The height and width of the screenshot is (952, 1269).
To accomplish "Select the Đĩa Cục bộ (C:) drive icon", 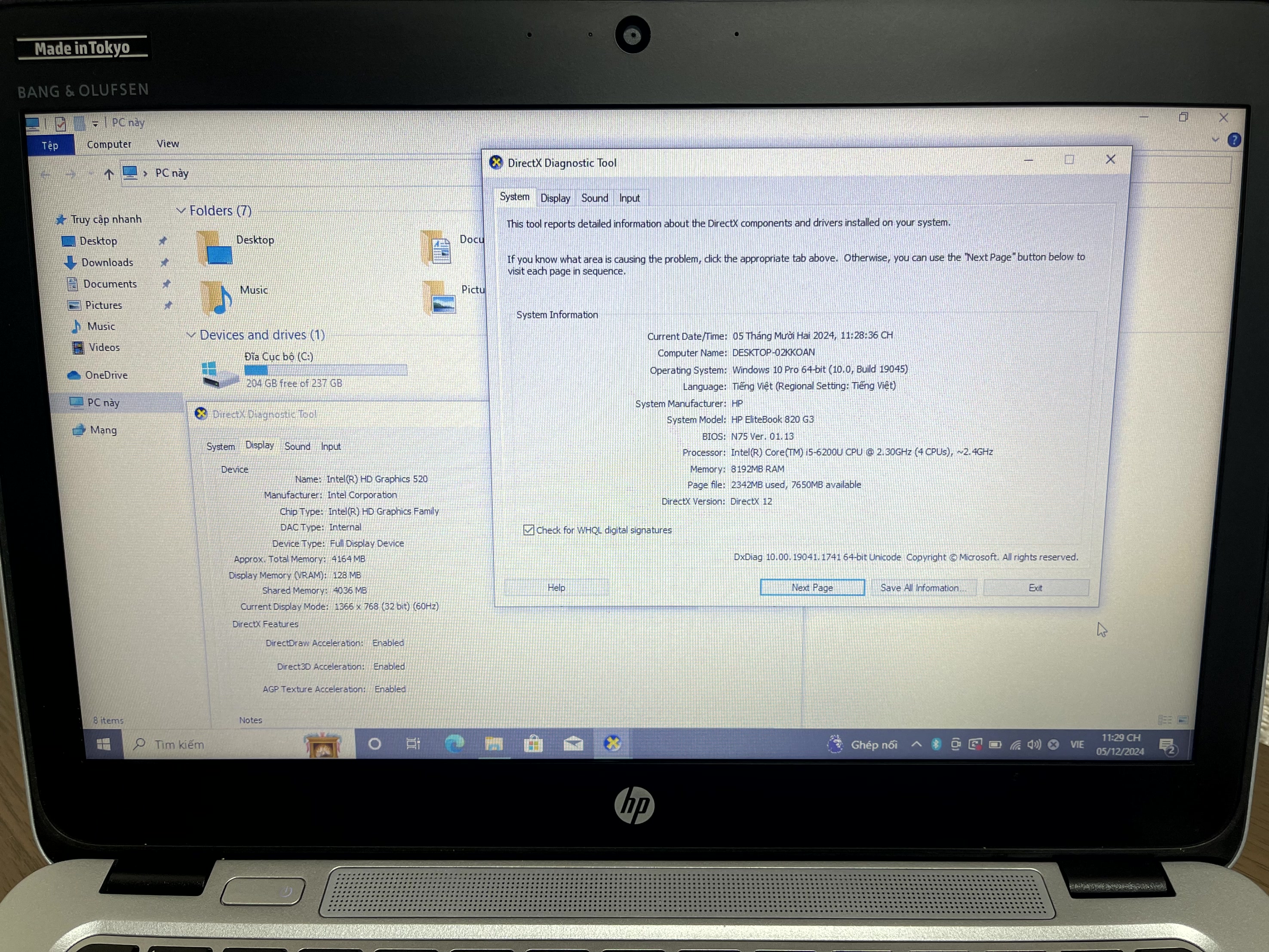I will [x=219, y=374].
